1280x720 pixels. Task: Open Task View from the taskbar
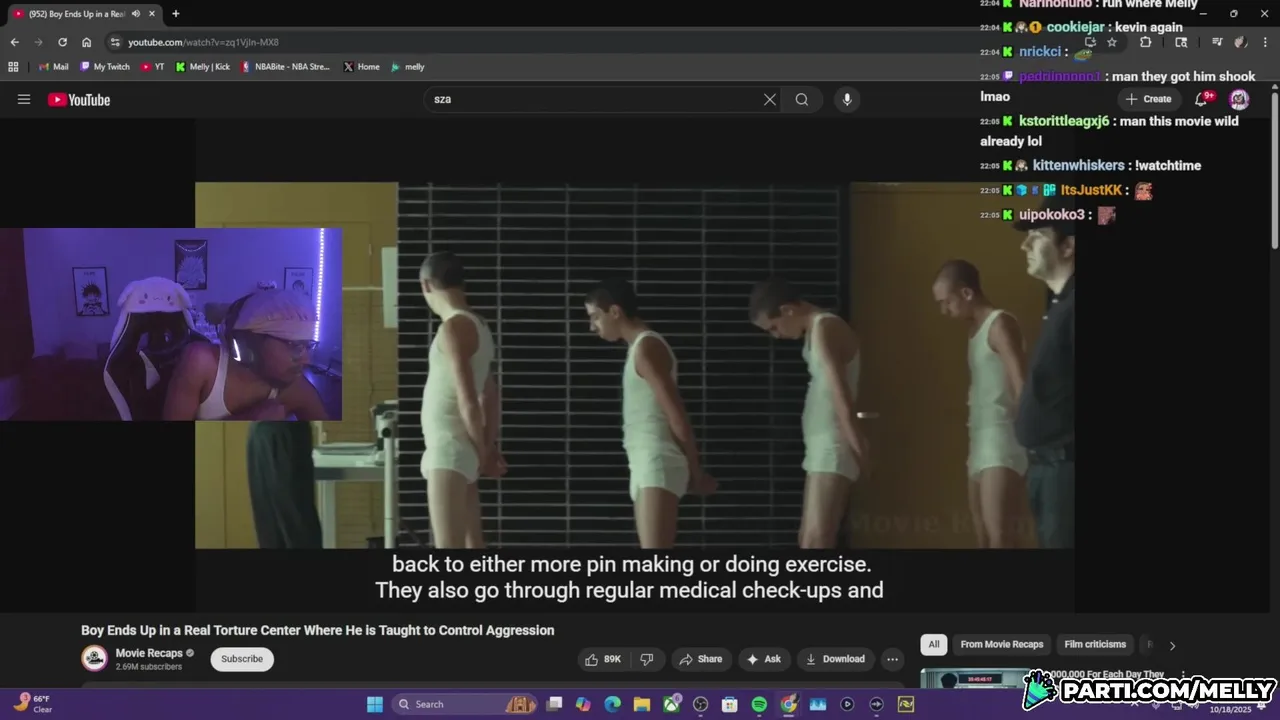(x=555, y=704)
